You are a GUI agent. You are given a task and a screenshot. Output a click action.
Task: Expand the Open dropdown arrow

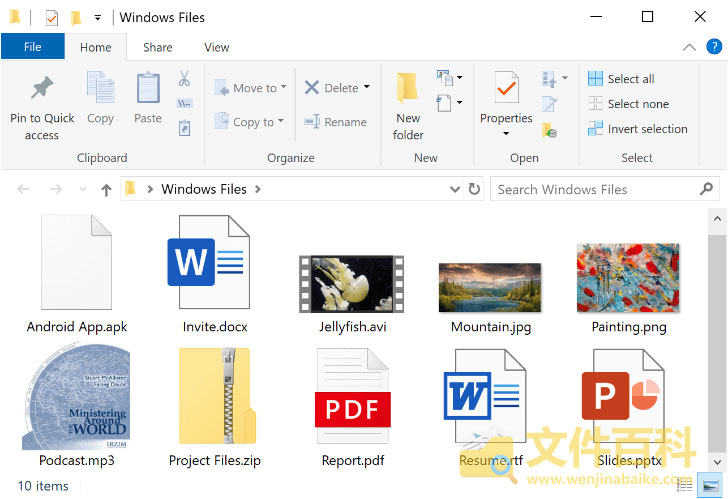click(x=565, y=78)
